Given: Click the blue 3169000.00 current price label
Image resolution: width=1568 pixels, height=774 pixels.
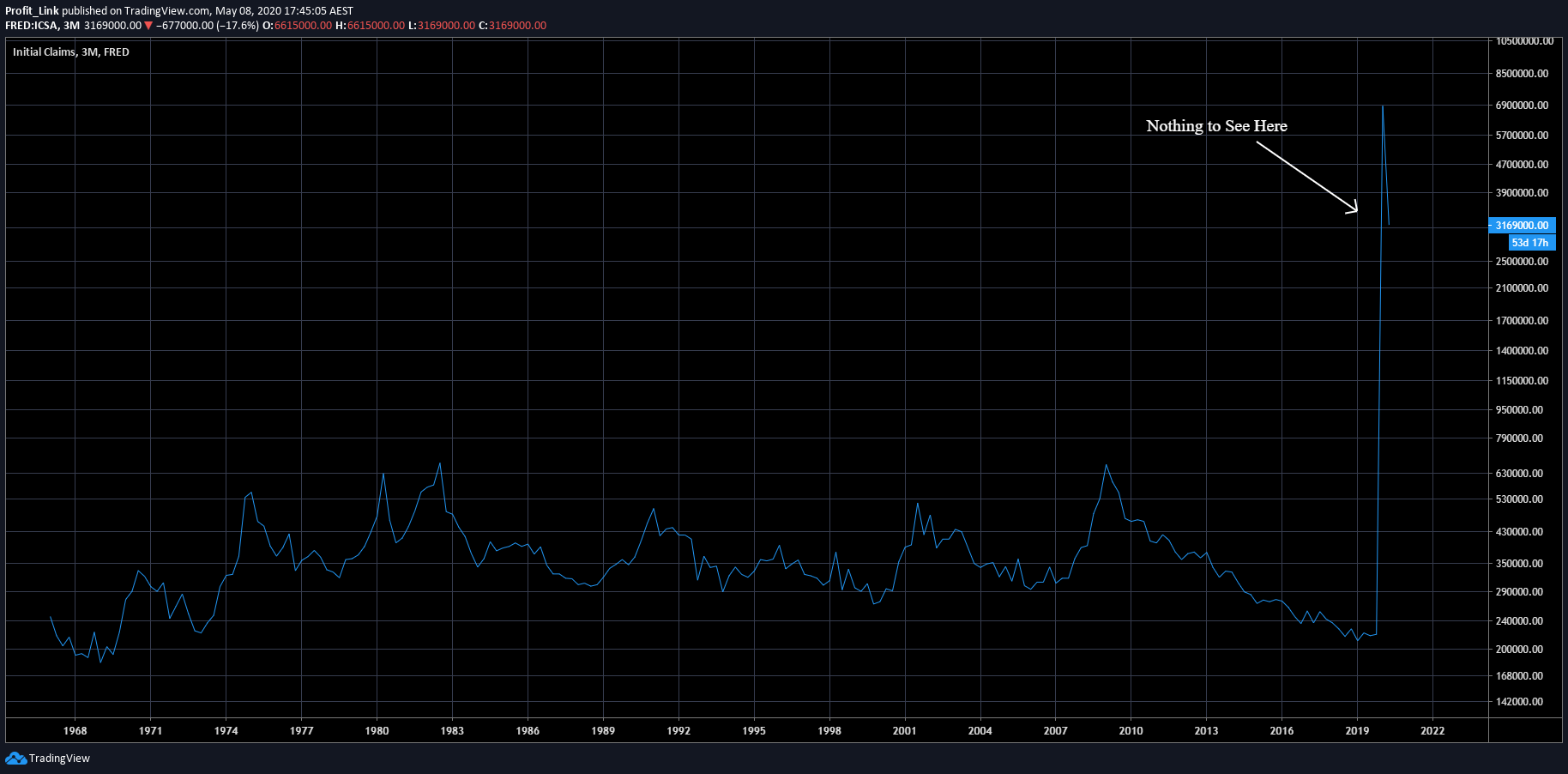Looking at the screenshot, I should pyautogui.click(x=1522, y=225).
